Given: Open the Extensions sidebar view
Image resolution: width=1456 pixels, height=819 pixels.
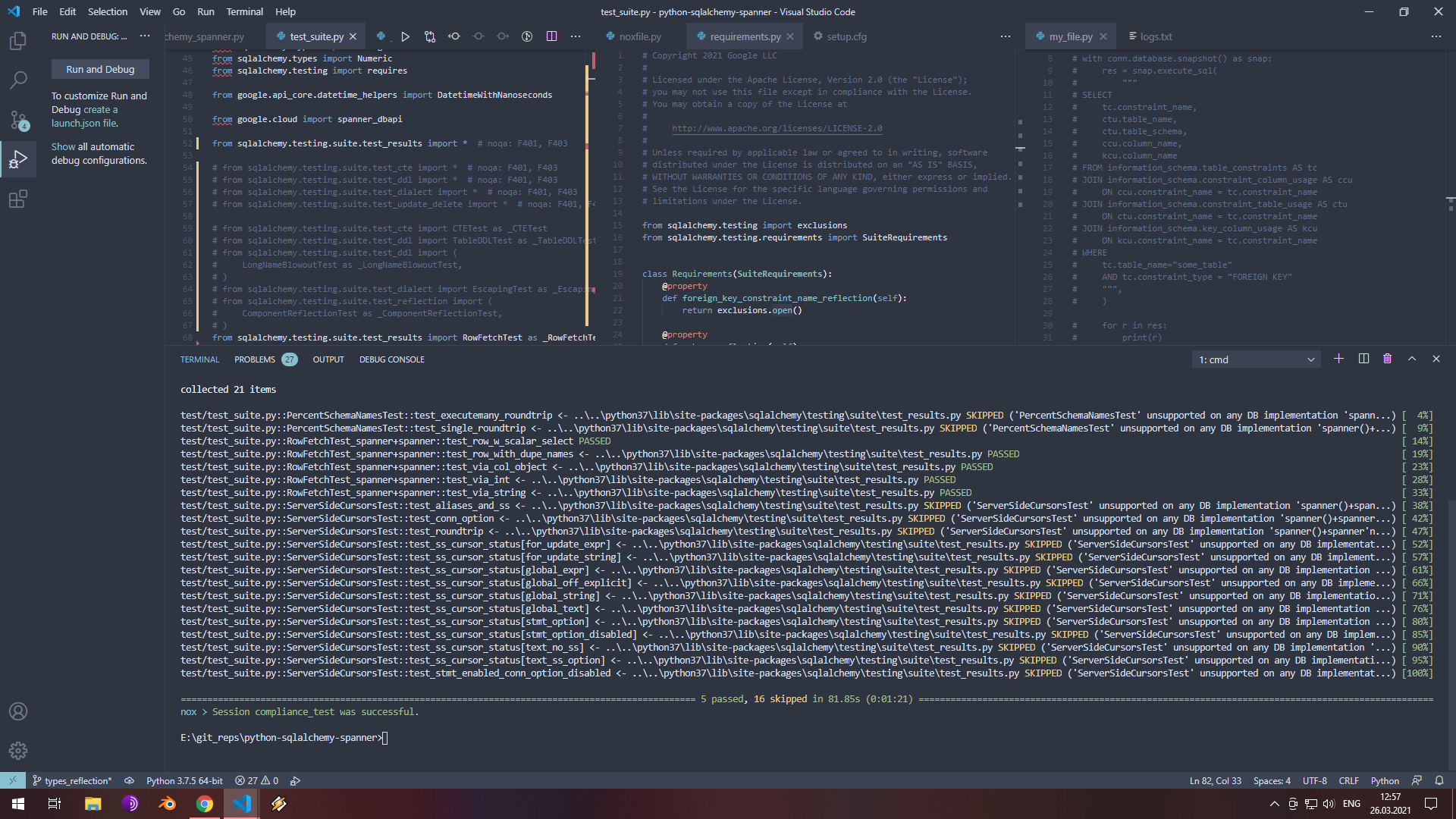Looking at the screenshot, I should point(18,199).
